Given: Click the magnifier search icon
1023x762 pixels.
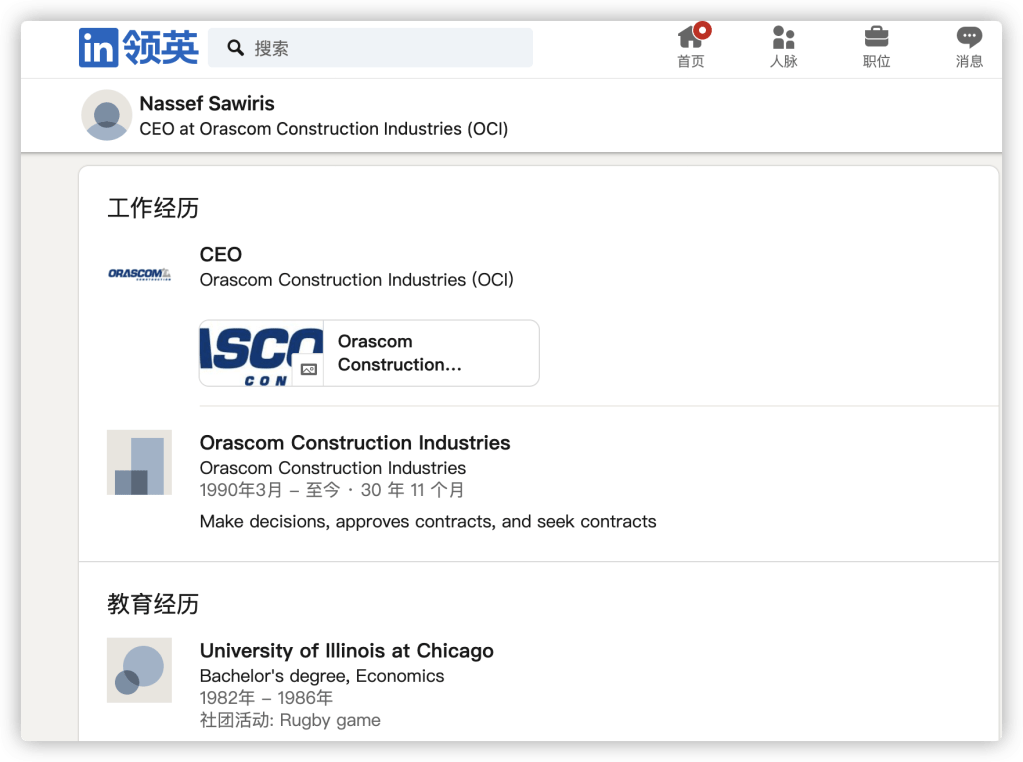Looking at the screenshot, I should point(236,48).
